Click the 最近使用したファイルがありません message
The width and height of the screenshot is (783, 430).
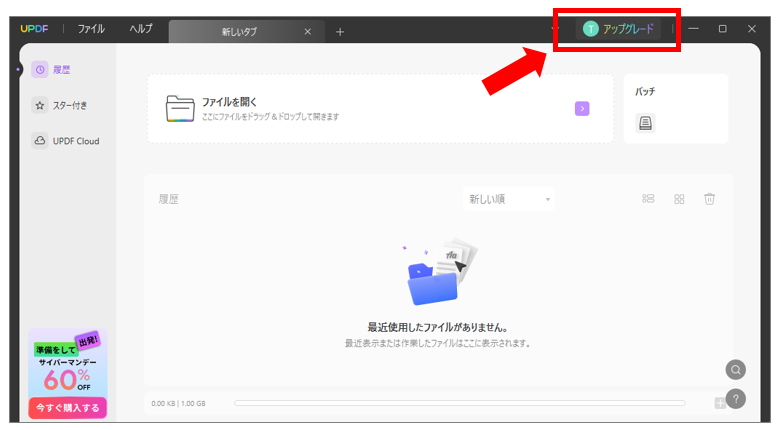(x=437, y=328)
